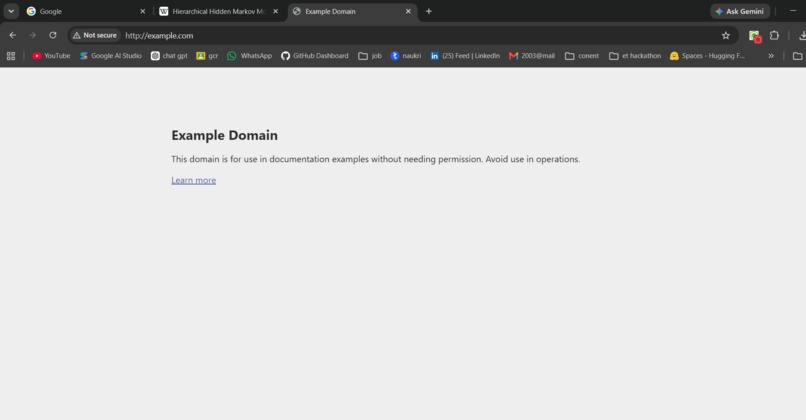
Task: Open the Google AI Studio bookmark
Action: pyautogui.click(x=111, y=56)
